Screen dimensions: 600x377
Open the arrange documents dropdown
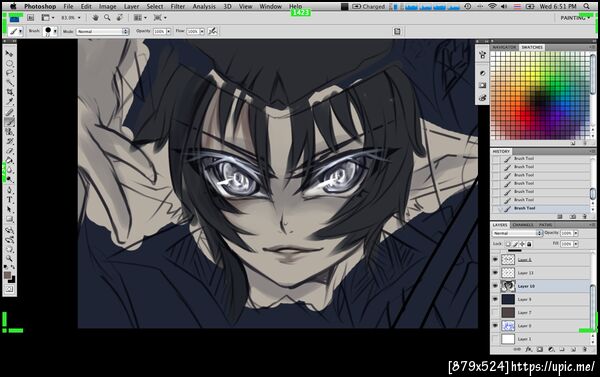tap(139, 18)
